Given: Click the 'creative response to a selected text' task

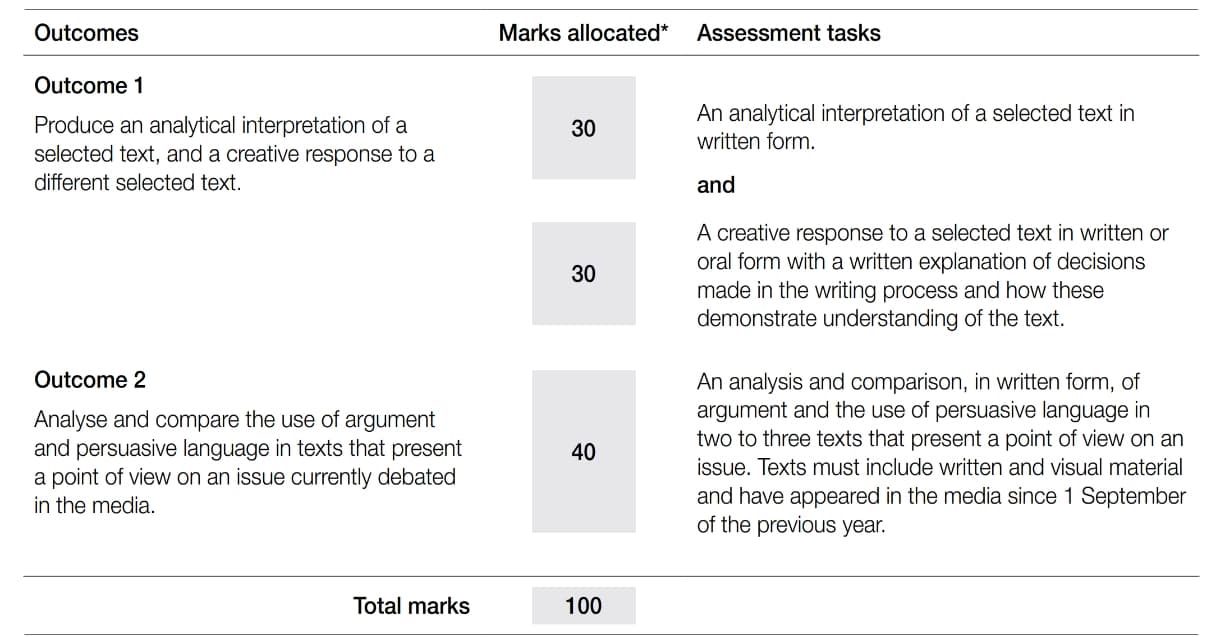Looking at the screenshot, I should click(933, 276).
